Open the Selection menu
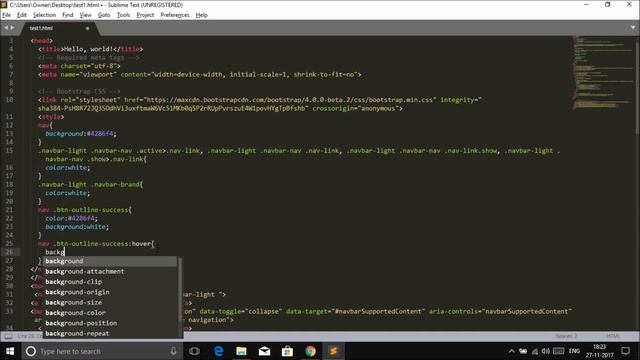 [44, 15]
